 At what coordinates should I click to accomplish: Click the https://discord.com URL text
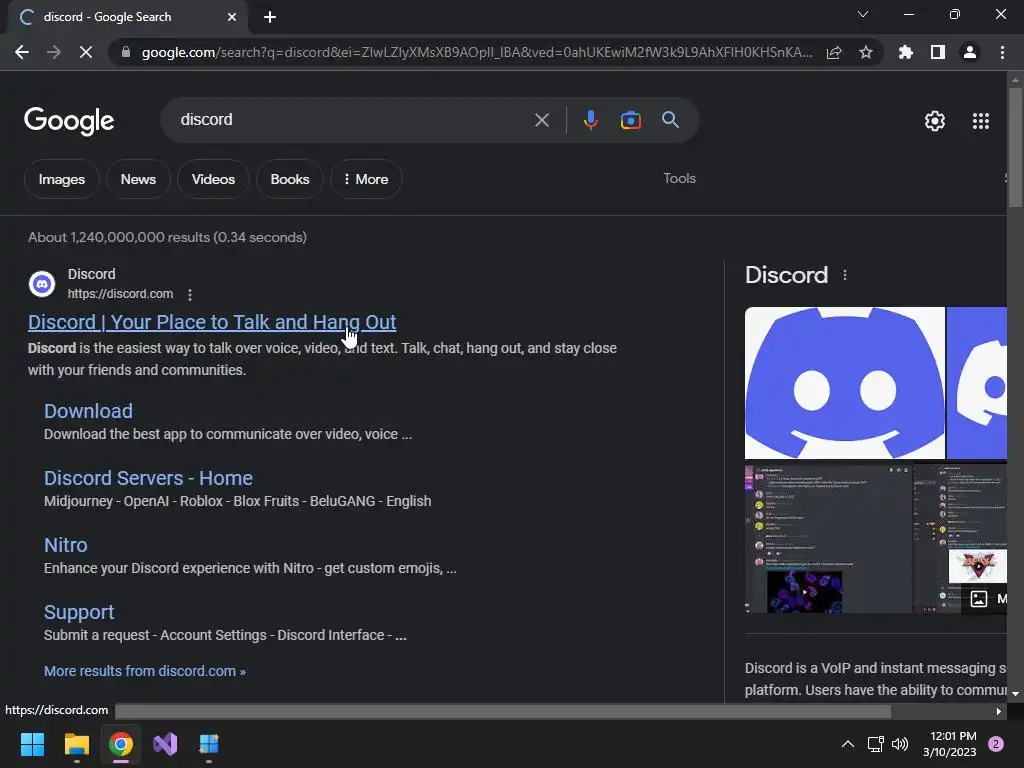click(x=120, y=294)
